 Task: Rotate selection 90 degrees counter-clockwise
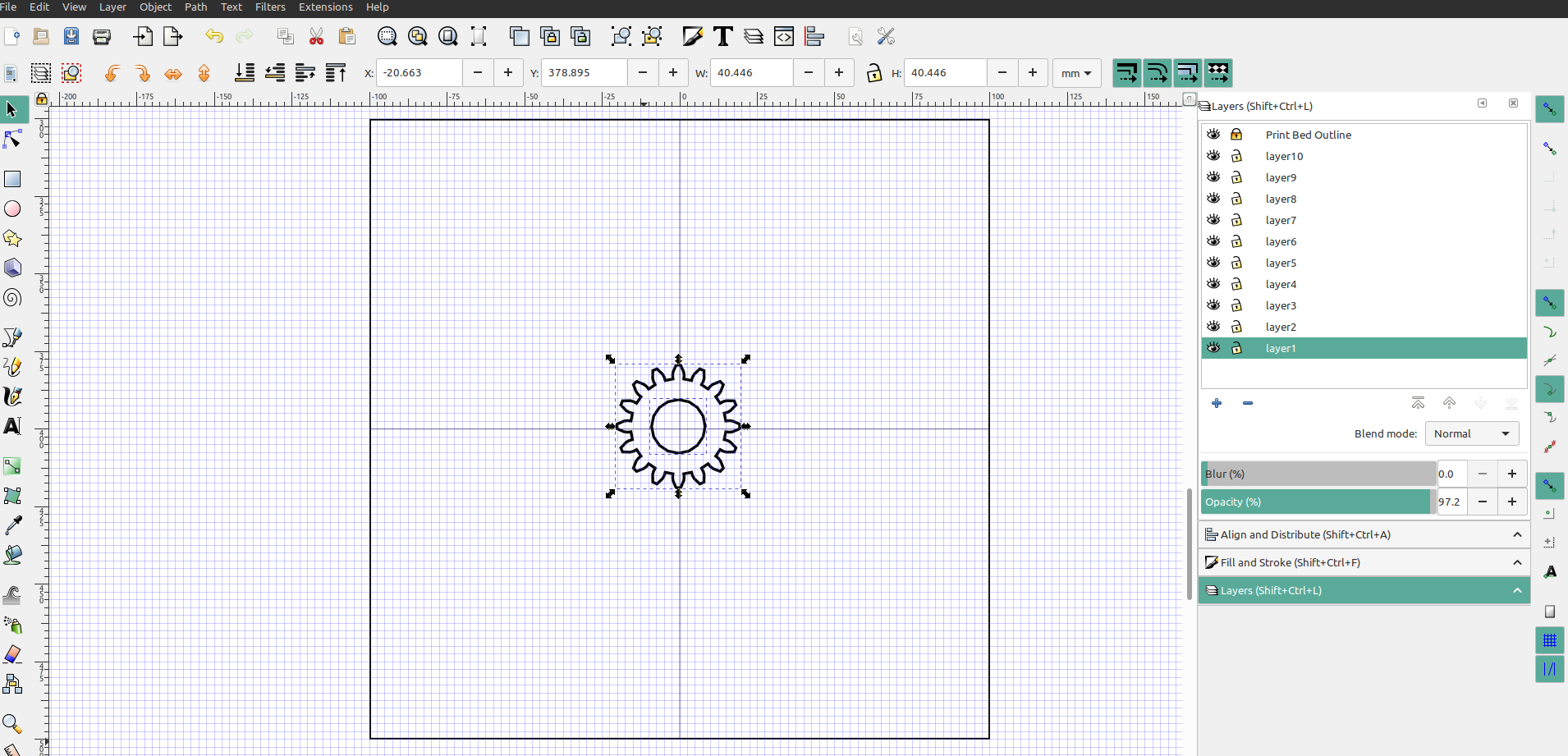click(x=112, y=73)
